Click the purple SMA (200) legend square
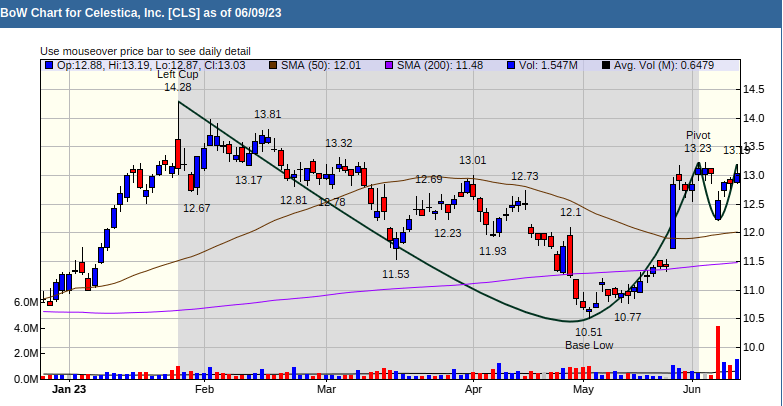 click(389, 65)
